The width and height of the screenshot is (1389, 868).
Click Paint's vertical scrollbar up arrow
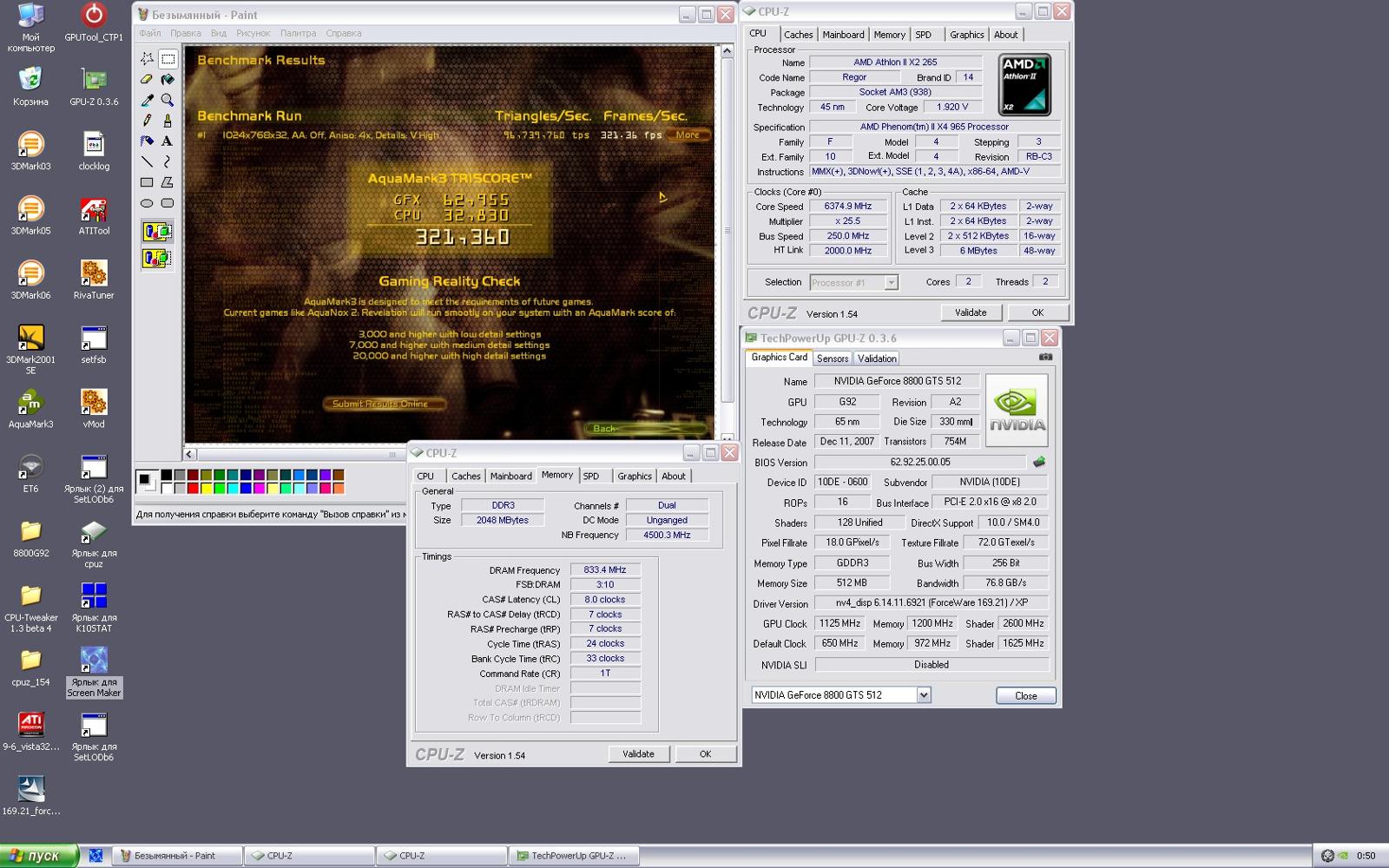[727, 51]
